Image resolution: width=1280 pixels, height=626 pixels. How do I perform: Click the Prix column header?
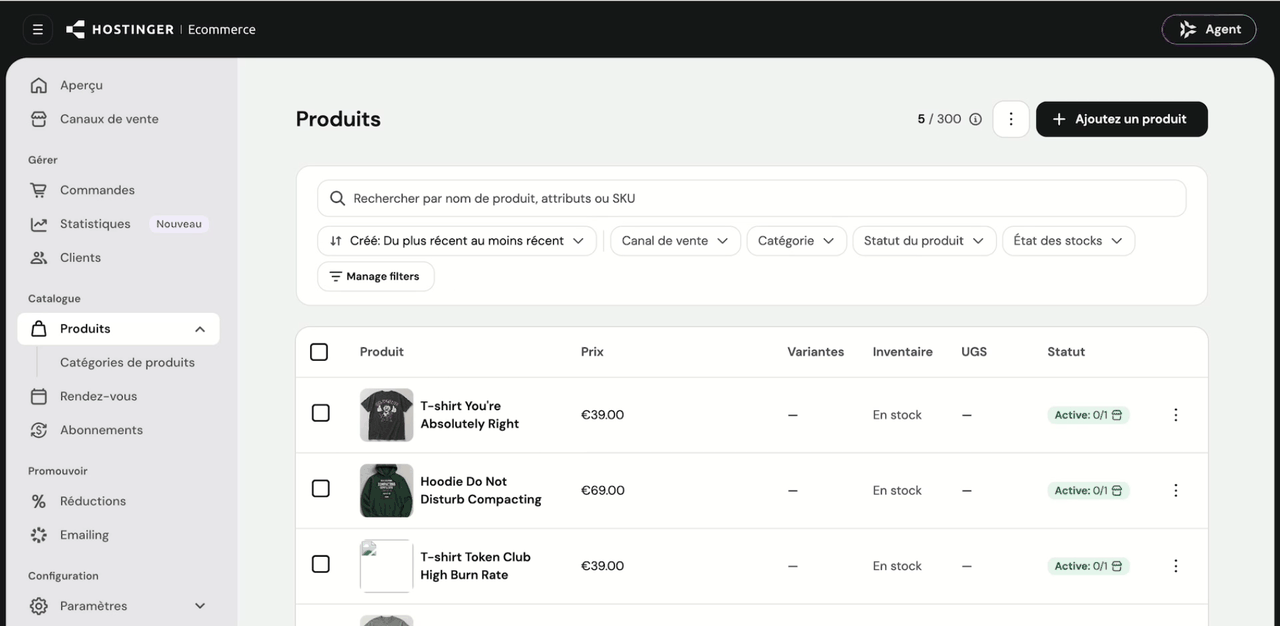(x=592, y=352)
